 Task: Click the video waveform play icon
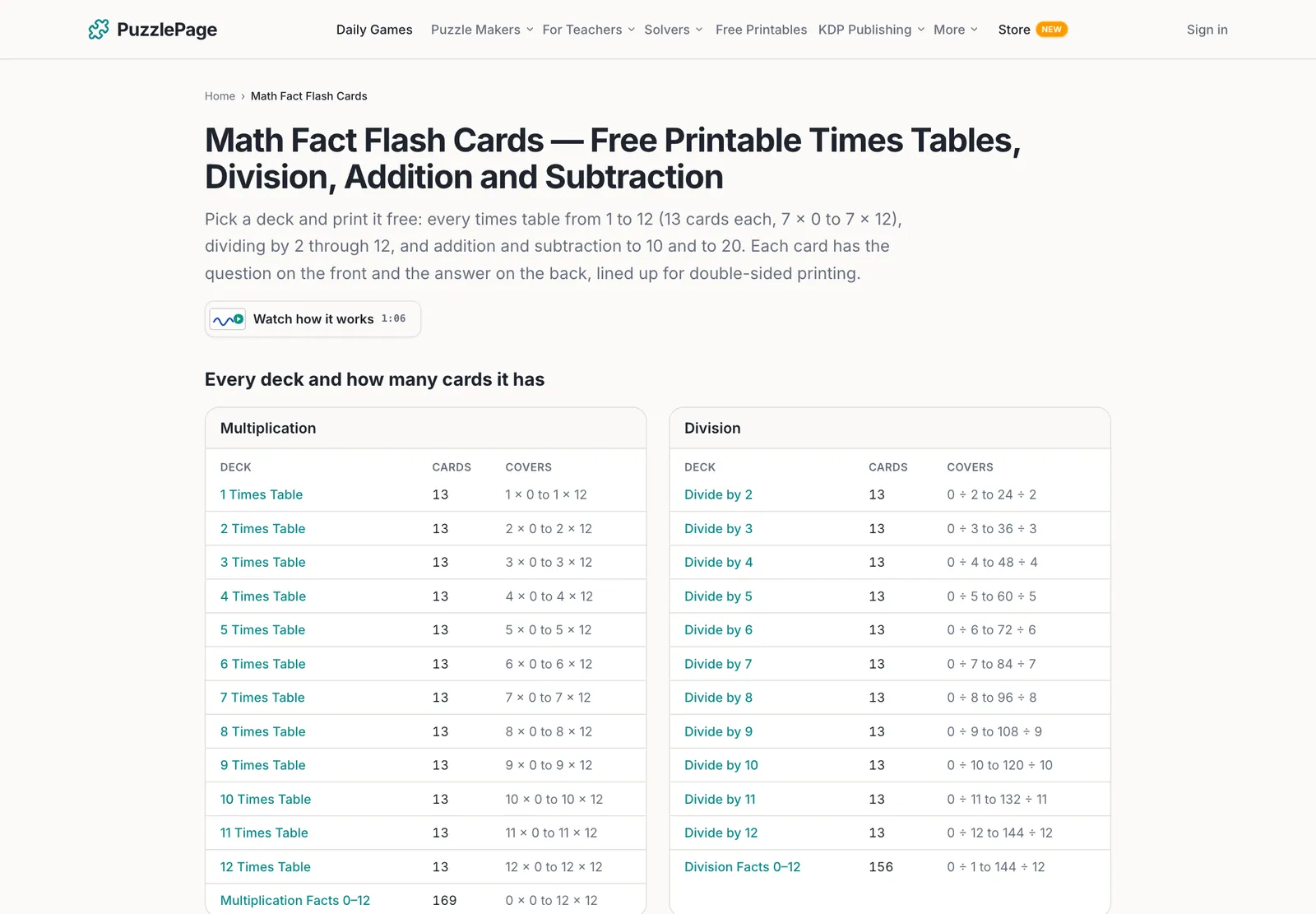tap(228, 319)
